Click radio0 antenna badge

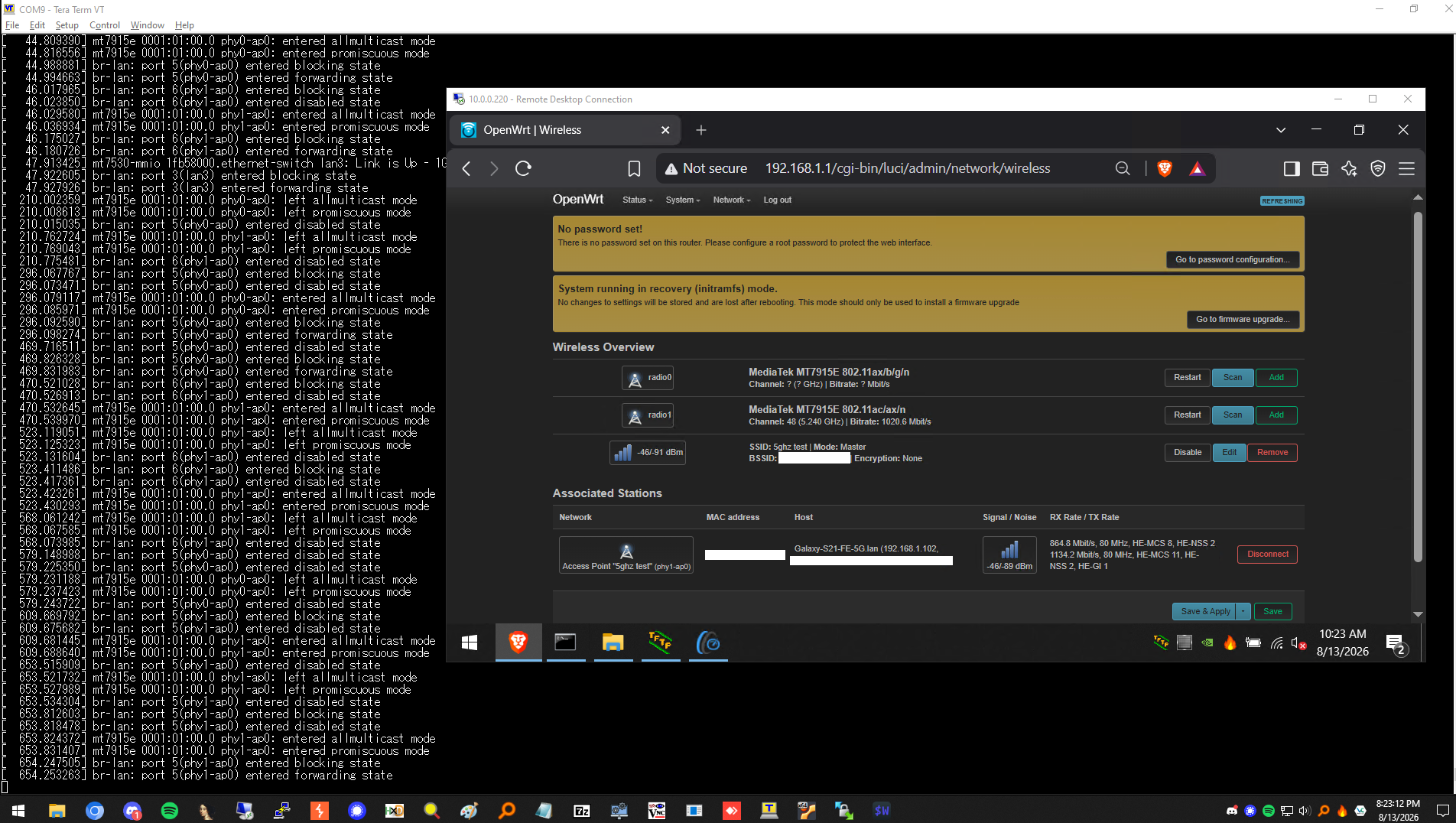point(648,378)
